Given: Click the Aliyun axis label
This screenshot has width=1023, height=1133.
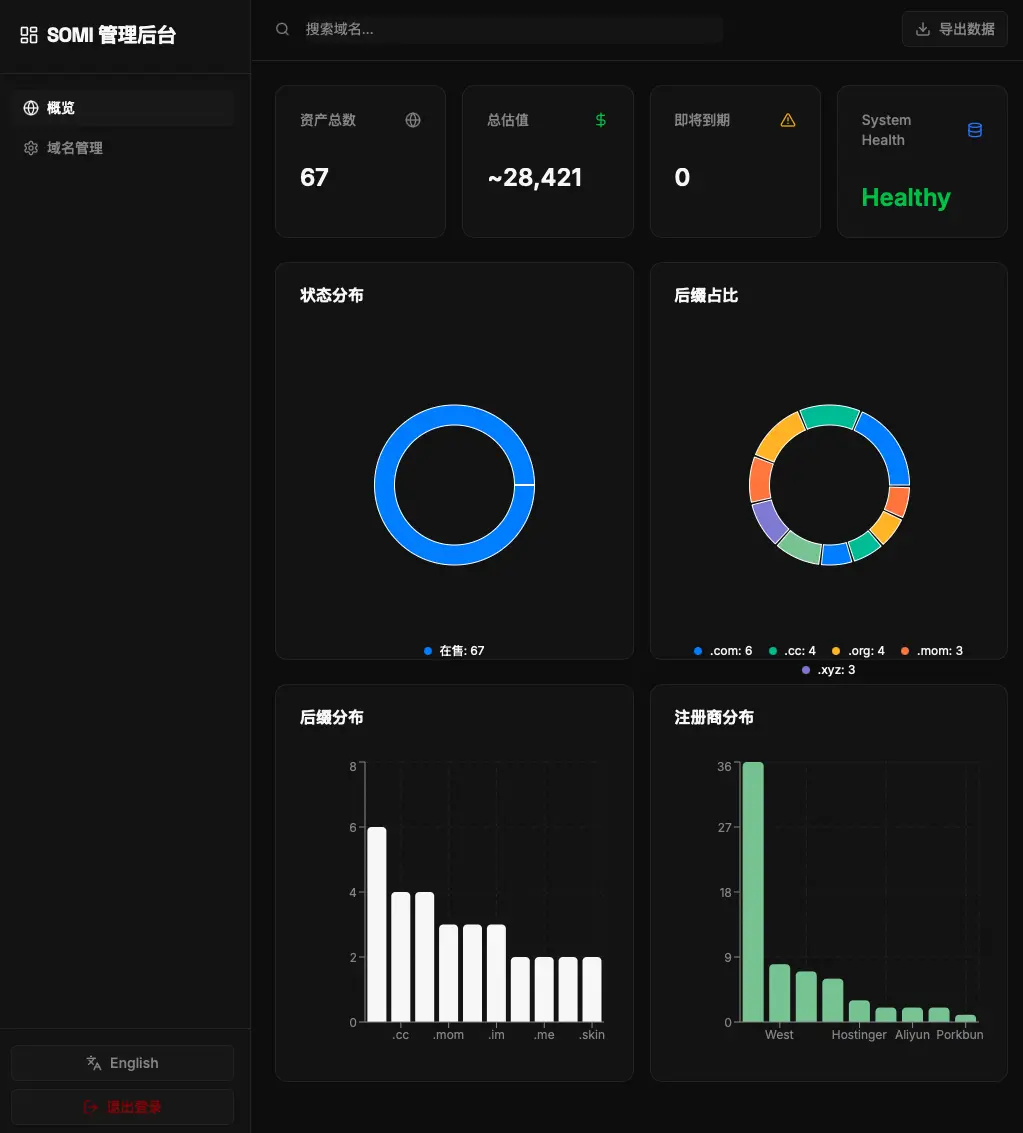Looking at the screenshot, I should [912, 1035].
